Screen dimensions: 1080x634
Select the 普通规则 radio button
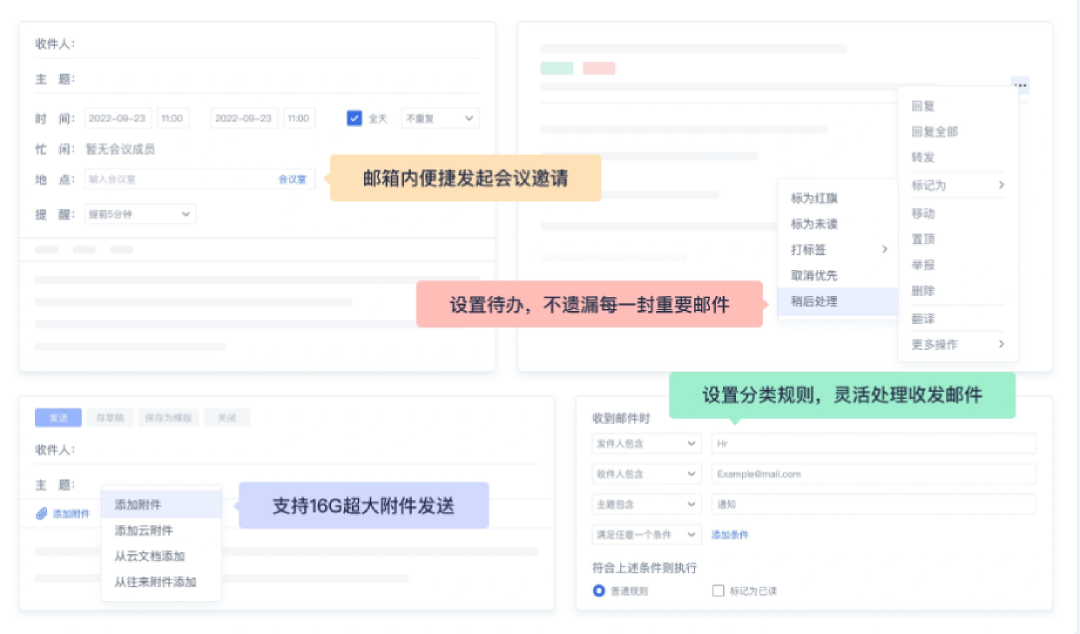(x=599, y=591)
